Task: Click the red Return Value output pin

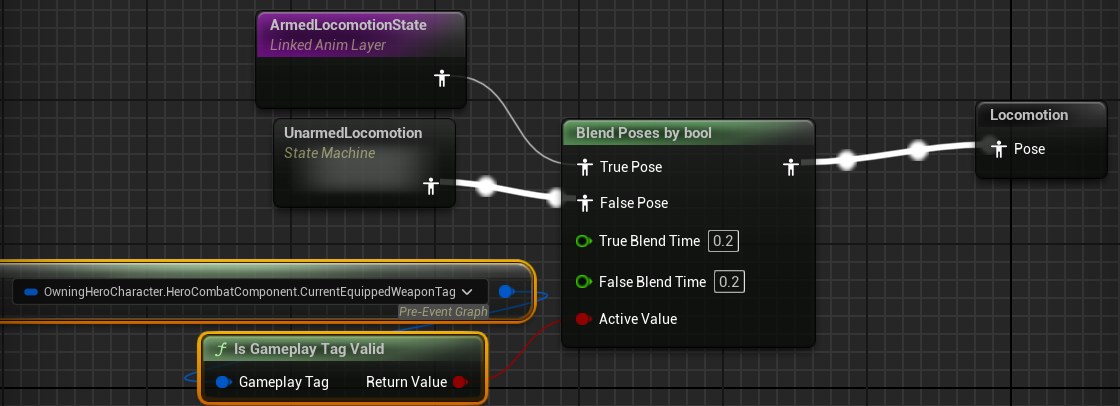Action: pos(460,382)
